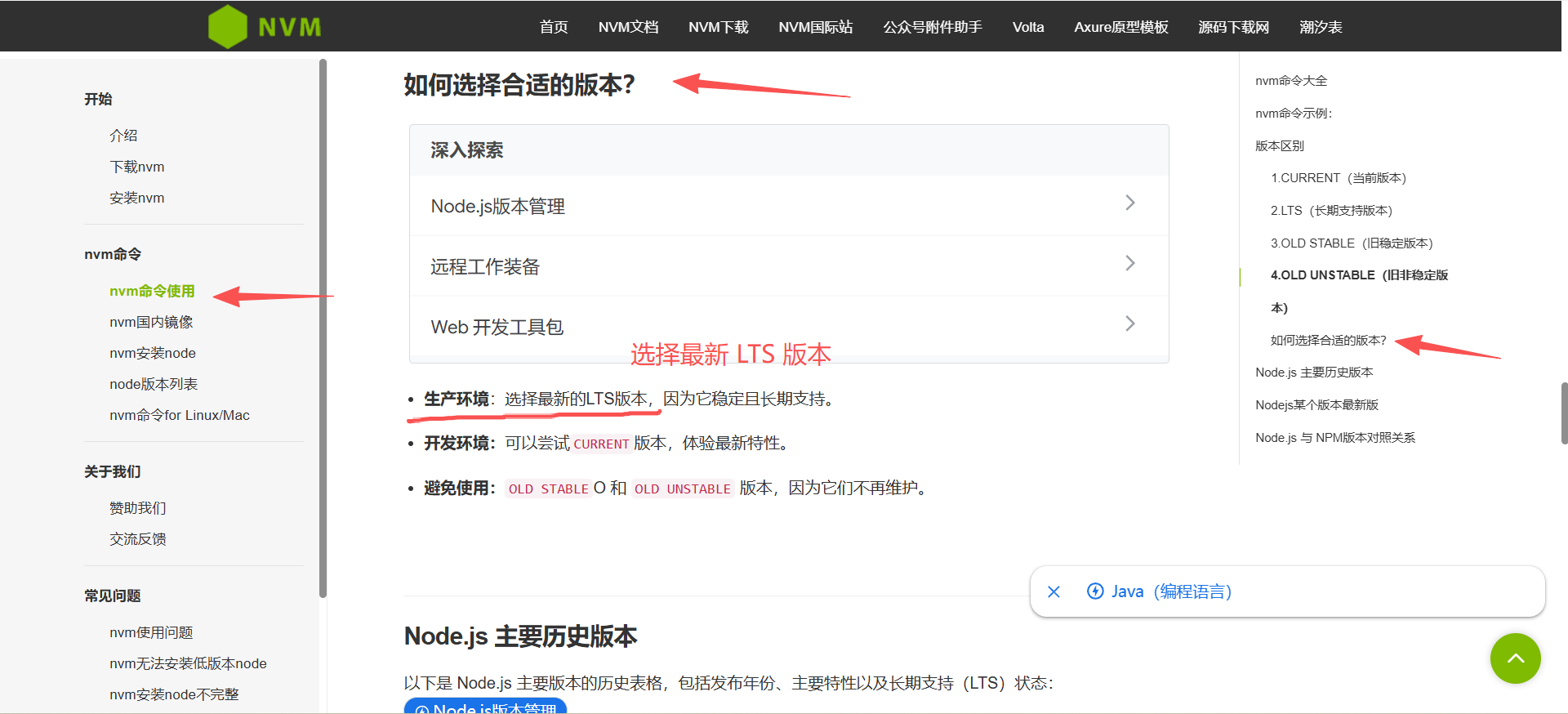Open Axure原型模板 in the top navigation
Viewport: 1568px width, 714px height.
coord(1120,27)
